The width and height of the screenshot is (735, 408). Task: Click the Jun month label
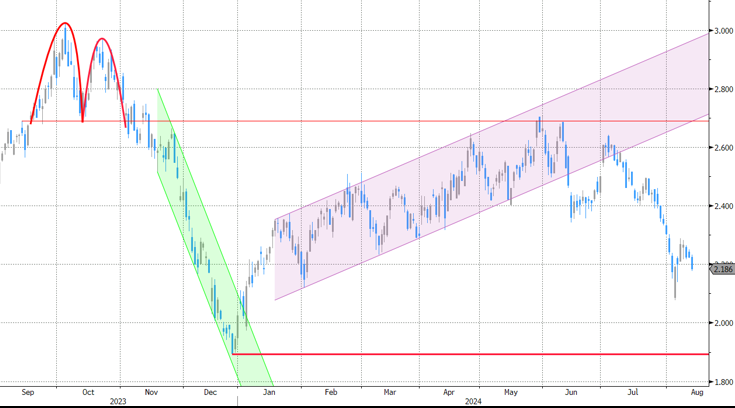point(571,392)
